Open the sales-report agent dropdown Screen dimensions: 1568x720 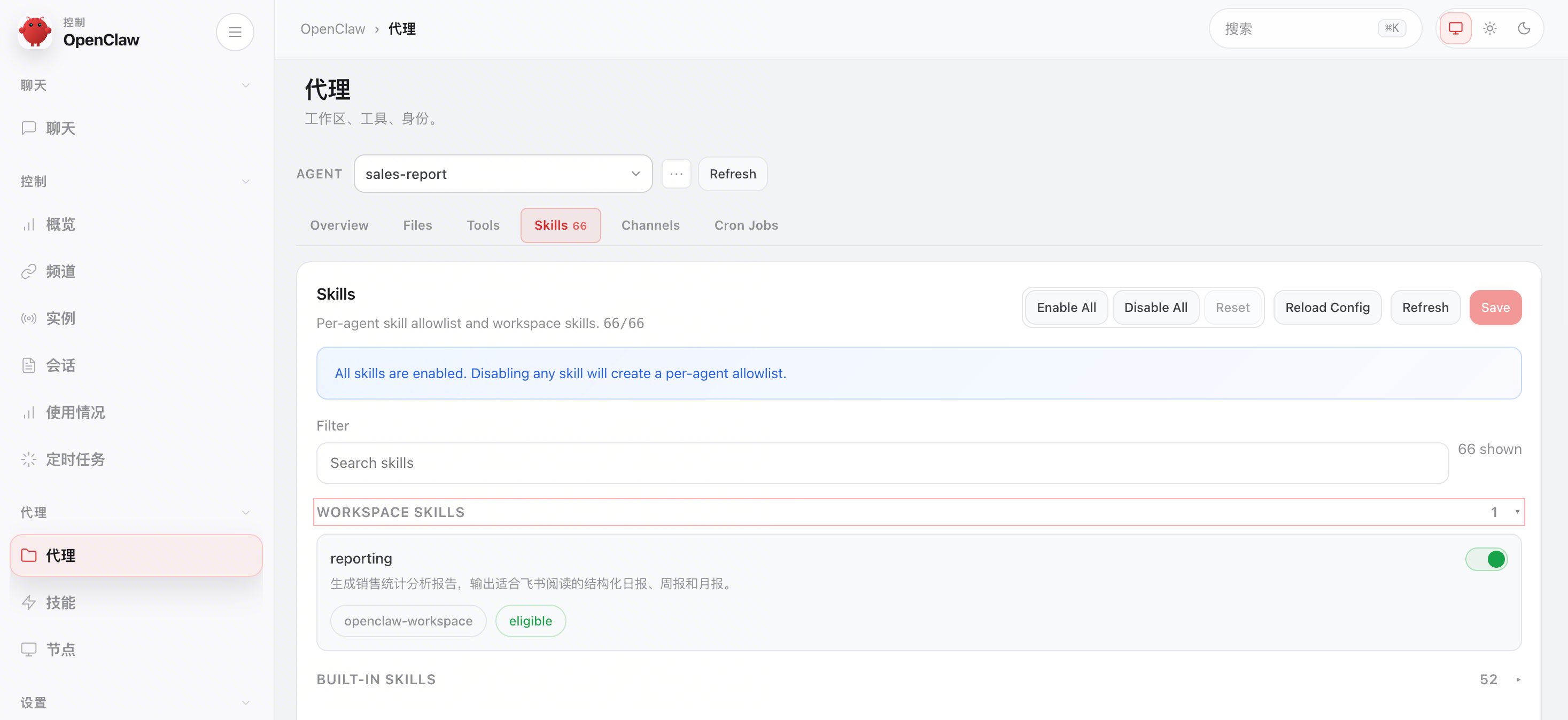(x=503, y=174)
